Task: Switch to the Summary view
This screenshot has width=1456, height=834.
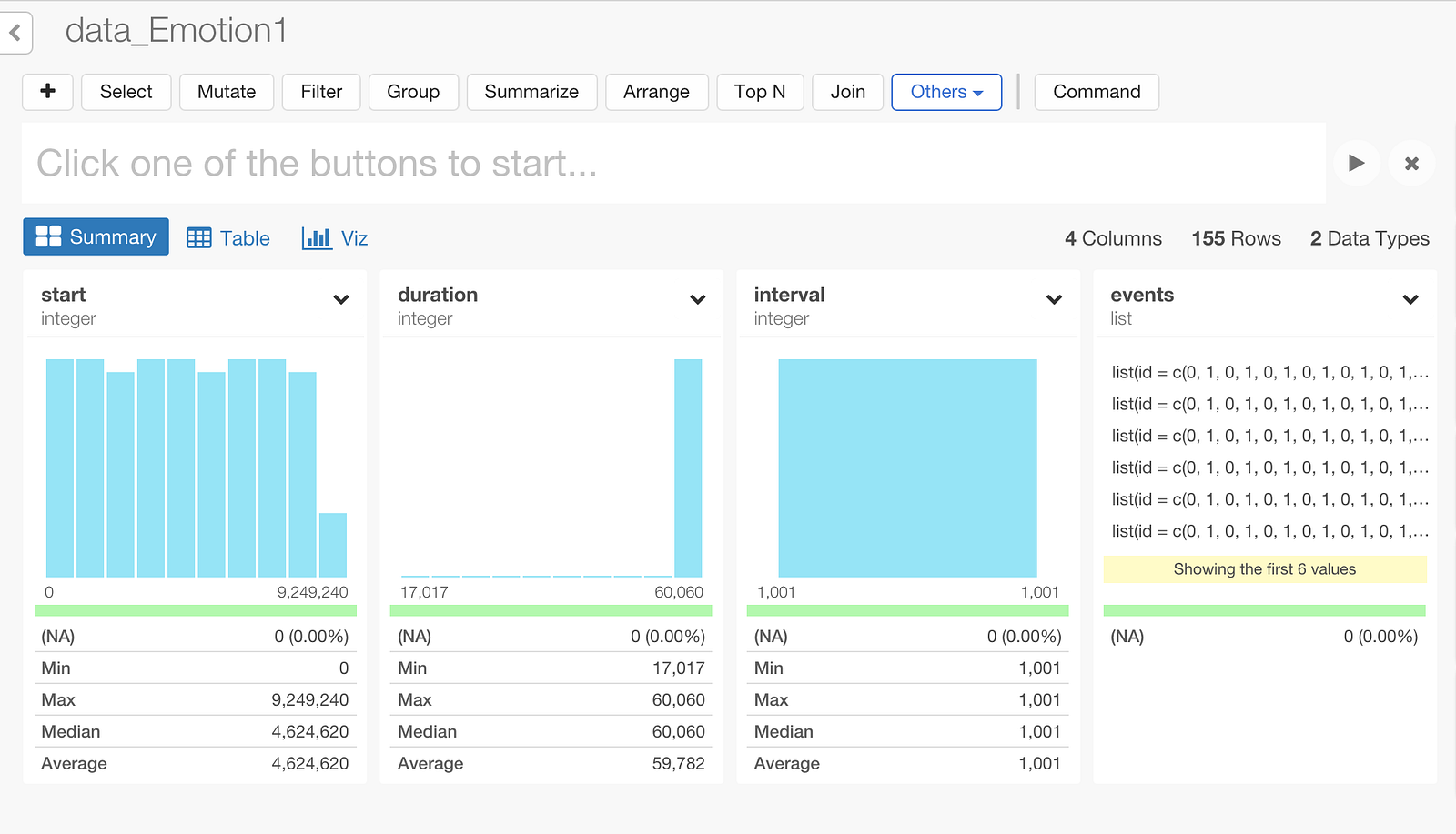Action: coord(96,237)
